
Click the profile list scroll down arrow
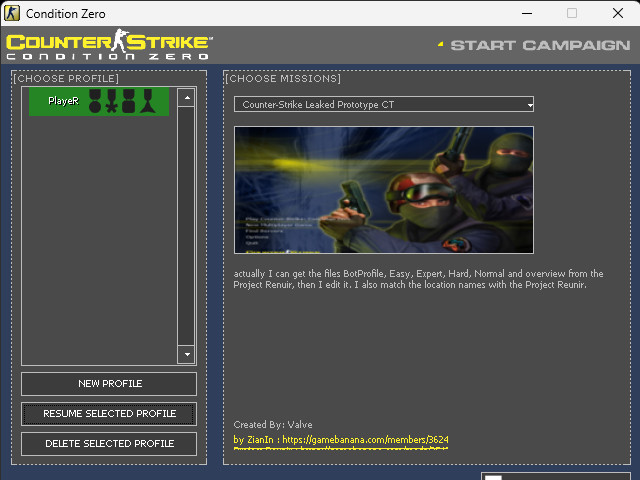point(187,354)
